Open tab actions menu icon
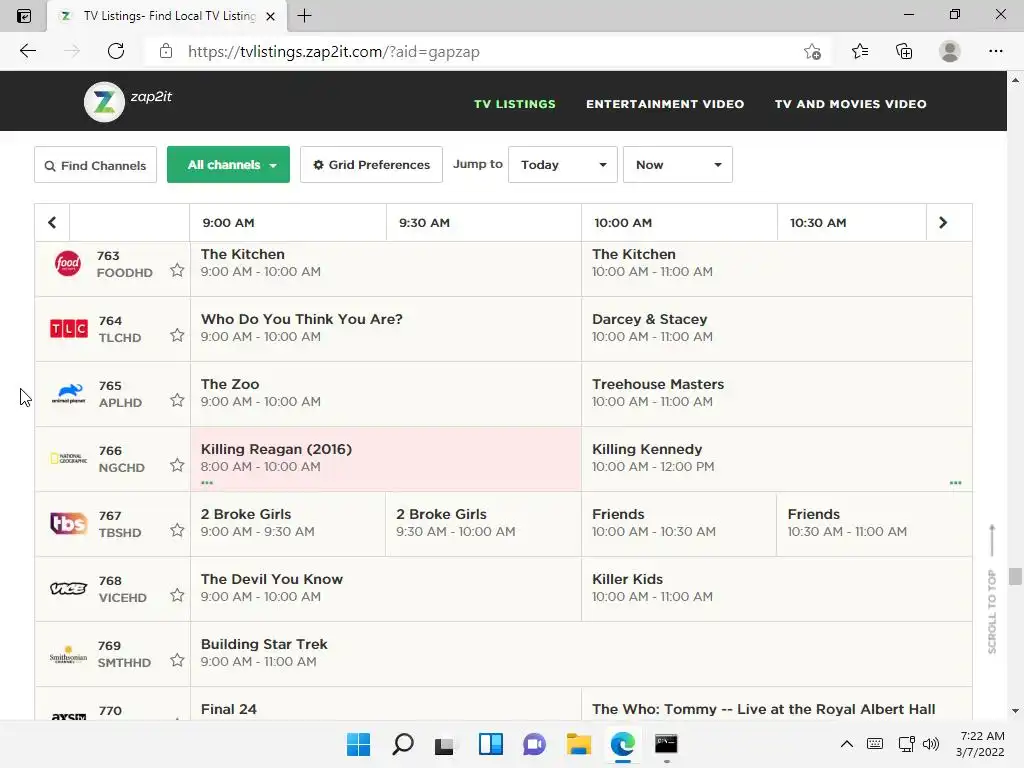Viewport: 1024px width, 768px height. click(x=24, y=16)
